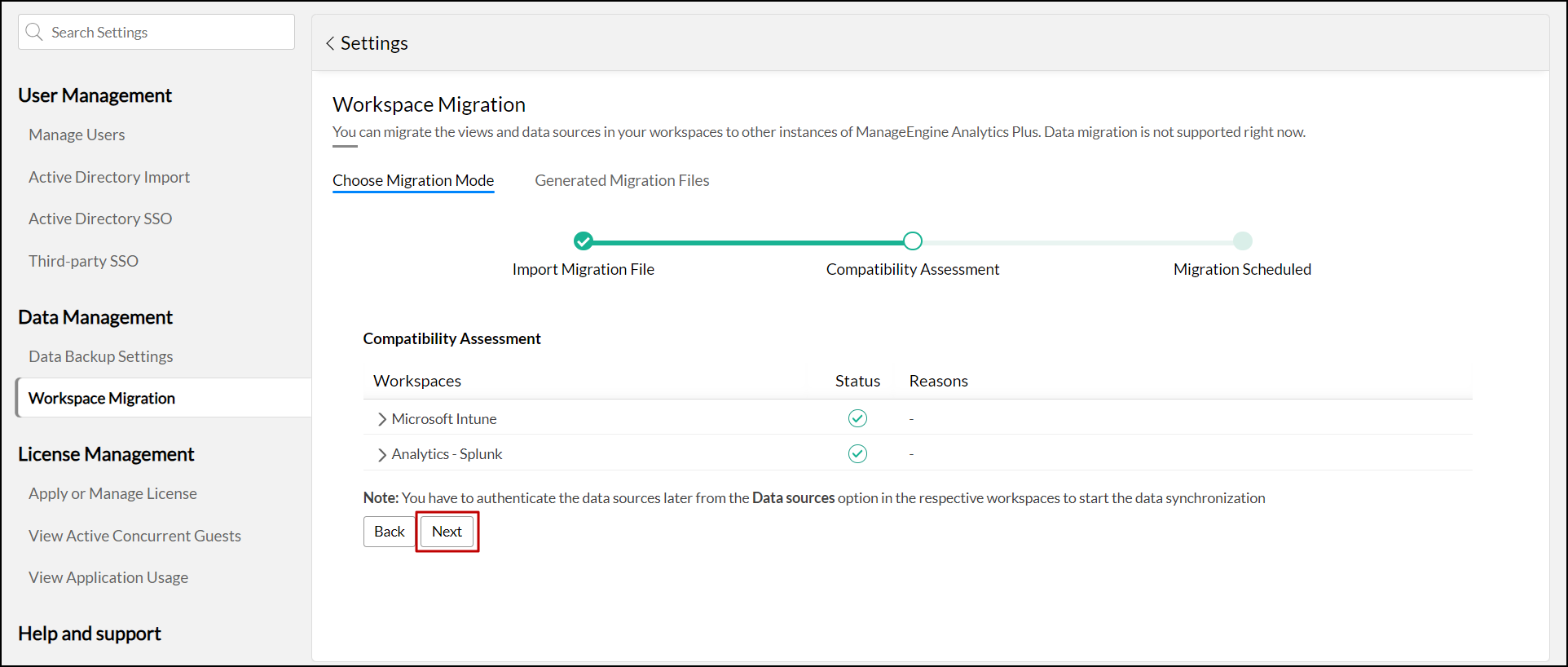The width and height of the screenshot is (1568, 667).
Task: Switch to Generated Migration Files tab
Action: click(x=622, y=180)
